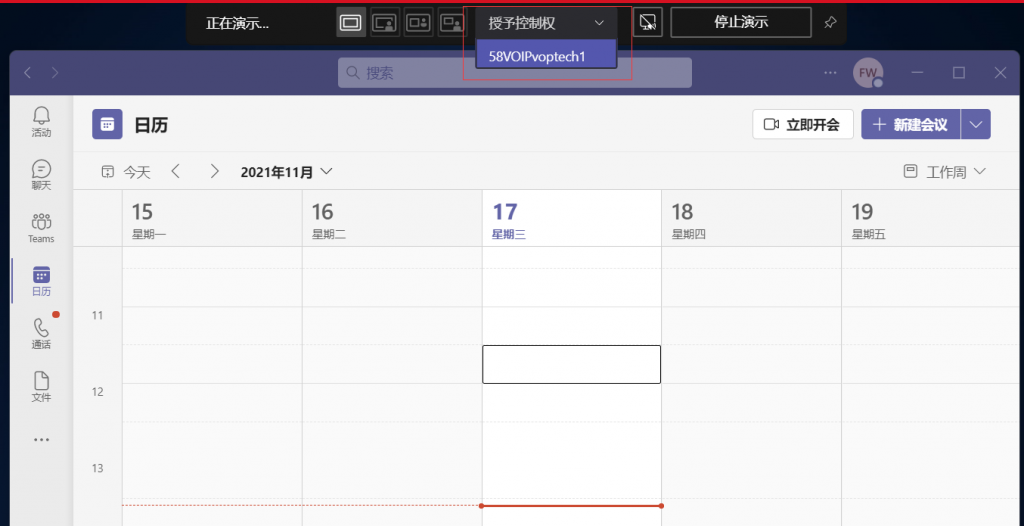
Task: Open the 授予控制权 dropdown
Action: point(547,24)
